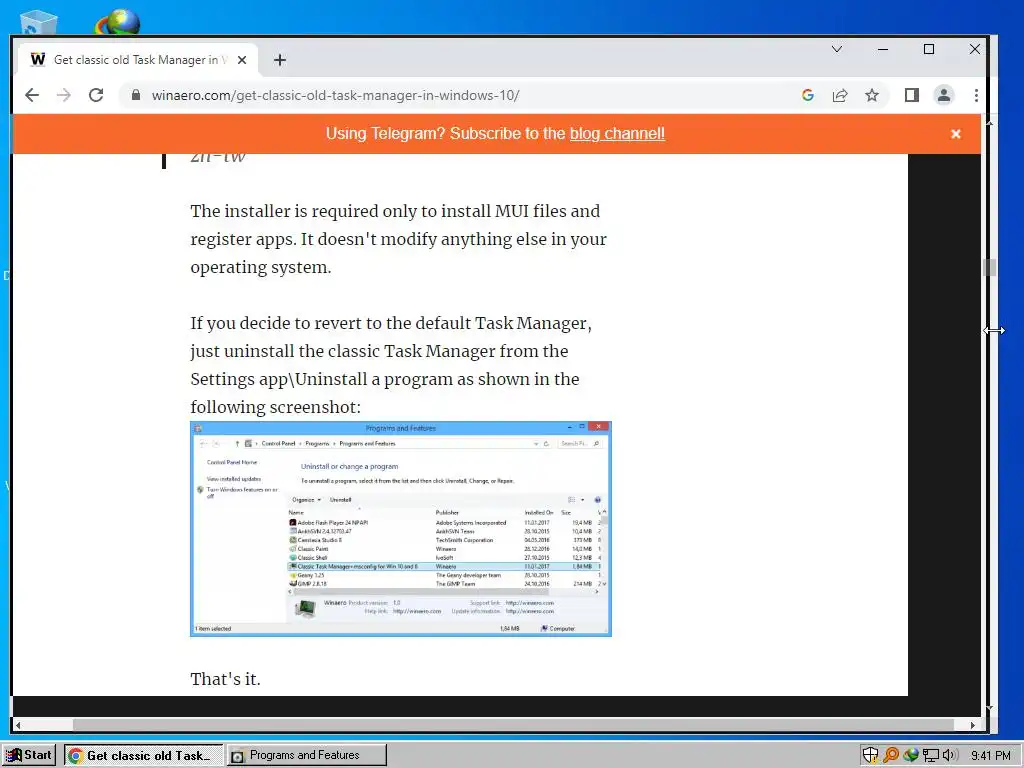Dismiss the orange Telegram banner
Viewport: 1024px width, 768px height.
[x=955, y=134]
